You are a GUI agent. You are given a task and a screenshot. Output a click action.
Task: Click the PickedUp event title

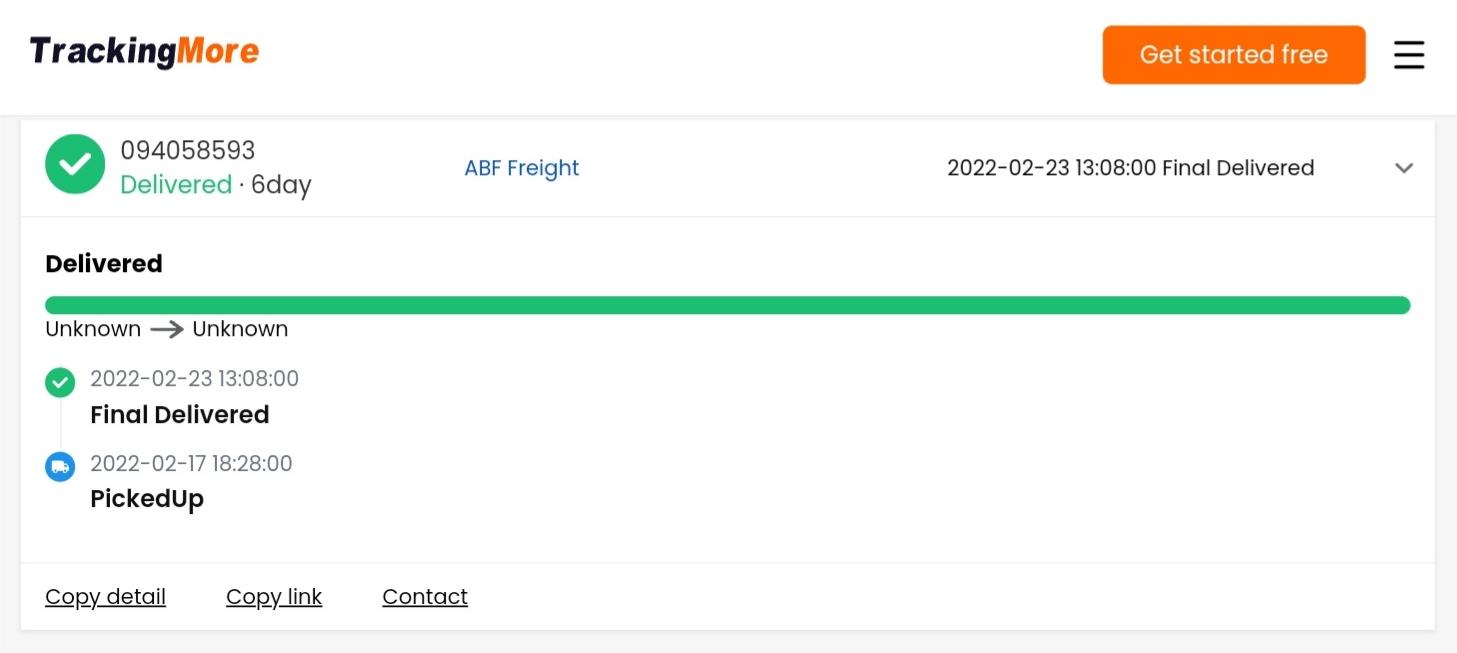(x=147, y=499)
